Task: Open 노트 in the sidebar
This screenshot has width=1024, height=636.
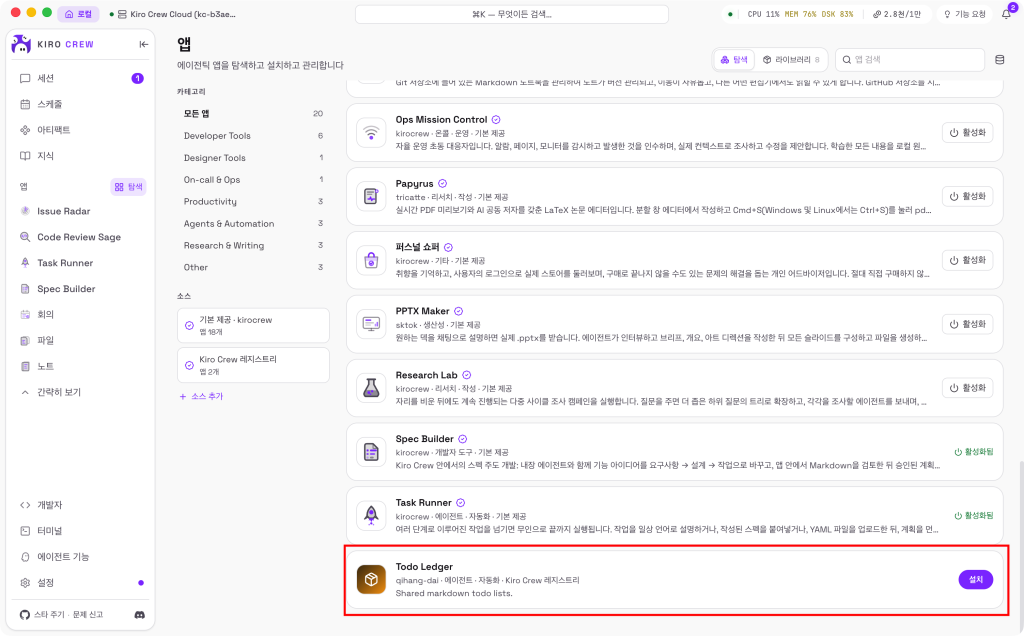Action: tap(80, 366)
